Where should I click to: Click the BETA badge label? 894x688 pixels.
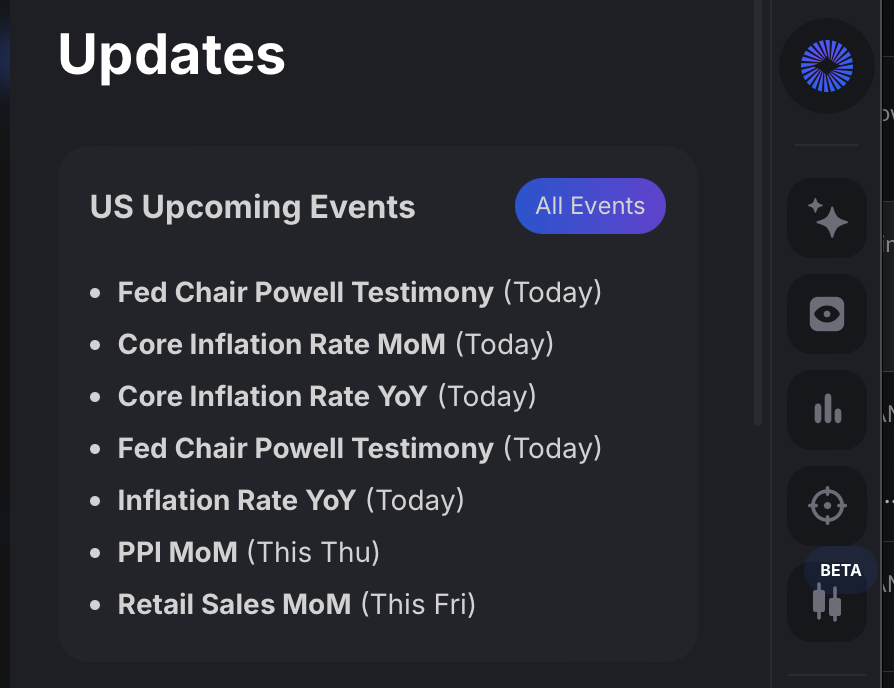click(x=840, y=570)
